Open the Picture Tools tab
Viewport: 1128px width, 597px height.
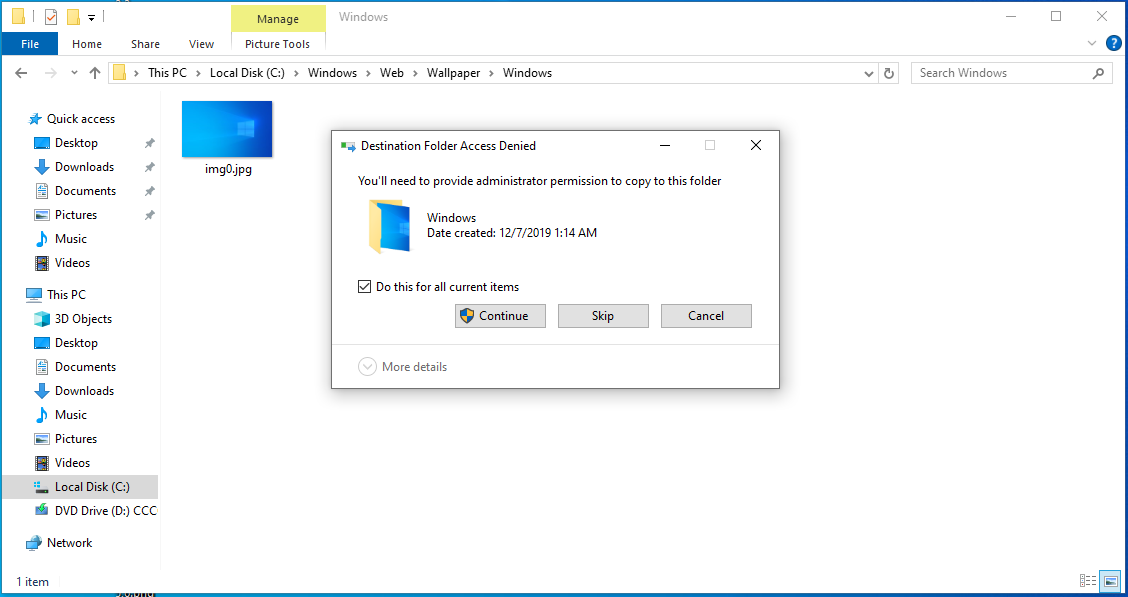point(278,44)
